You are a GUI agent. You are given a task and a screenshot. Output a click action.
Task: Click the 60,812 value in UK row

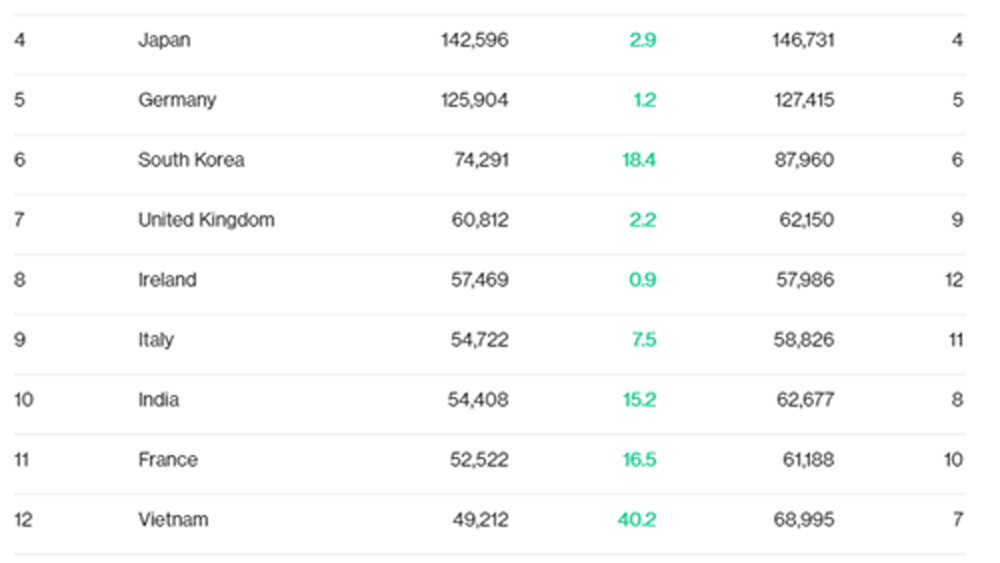coord(479,220)
